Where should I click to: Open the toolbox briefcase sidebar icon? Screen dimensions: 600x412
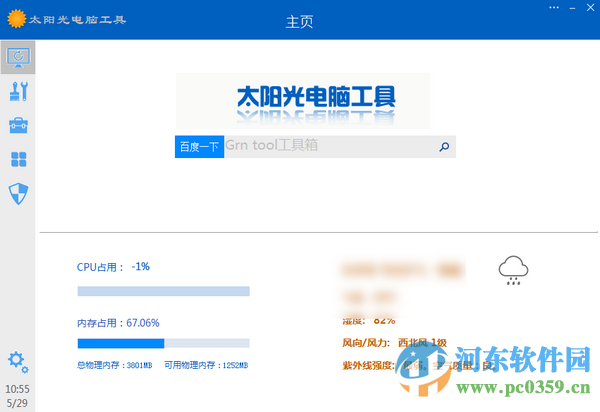point(18,125)
